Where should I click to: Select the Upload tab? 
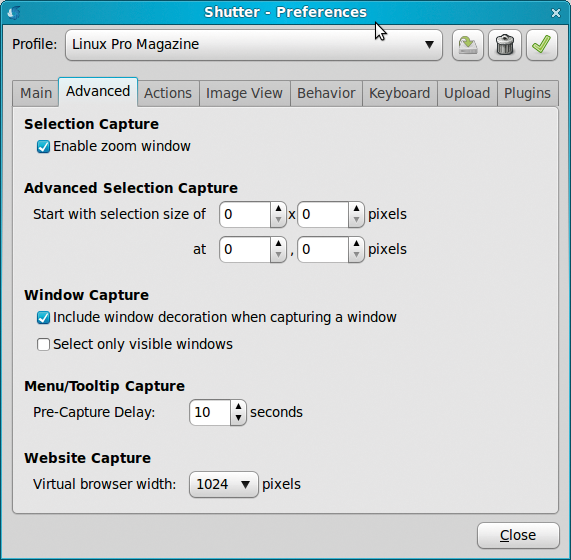tap(467, 93)
